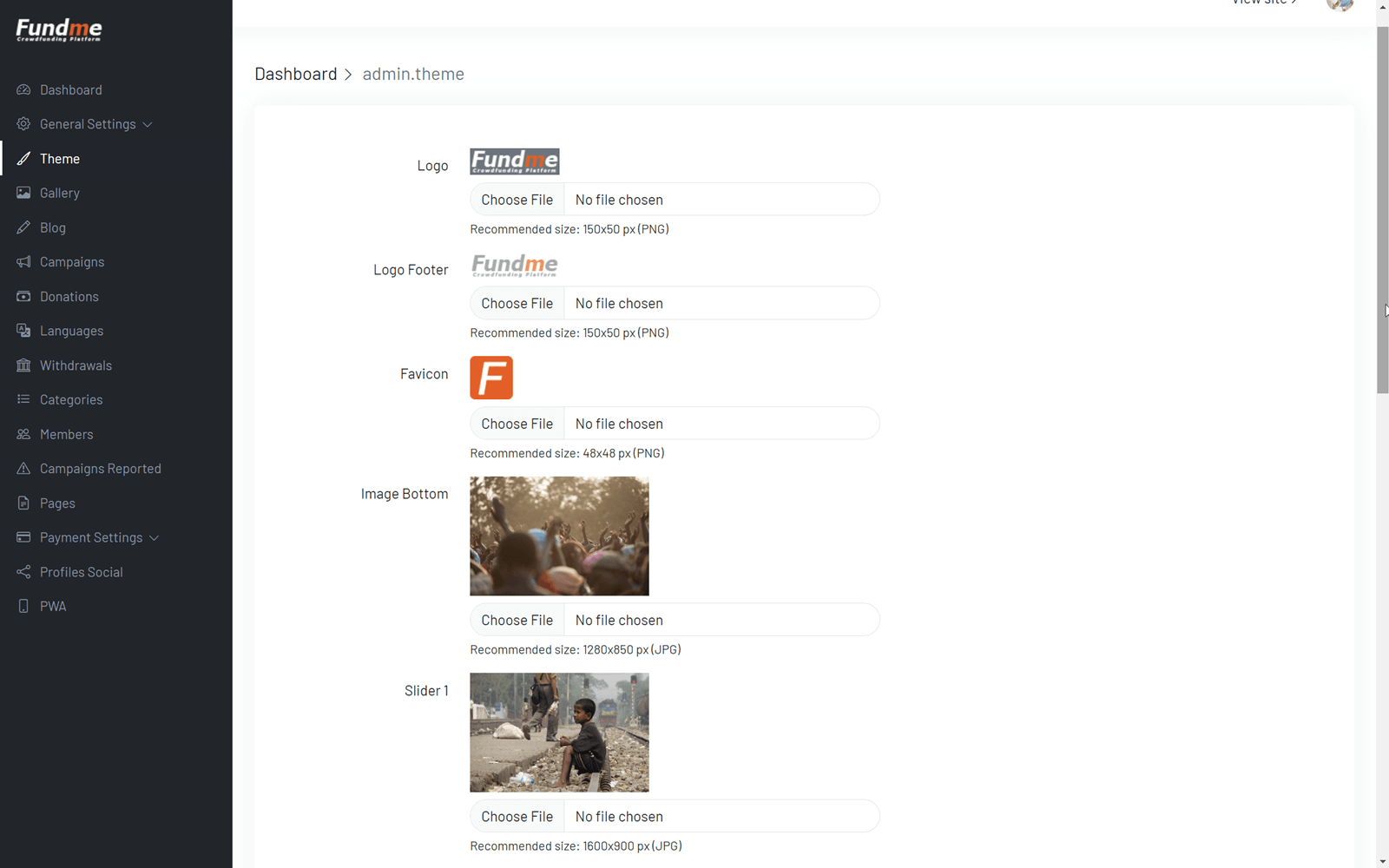The image size is (1389, 868).
Task: Click the Image Bottom crowd thumbnail
Action: tap(559, 536)
